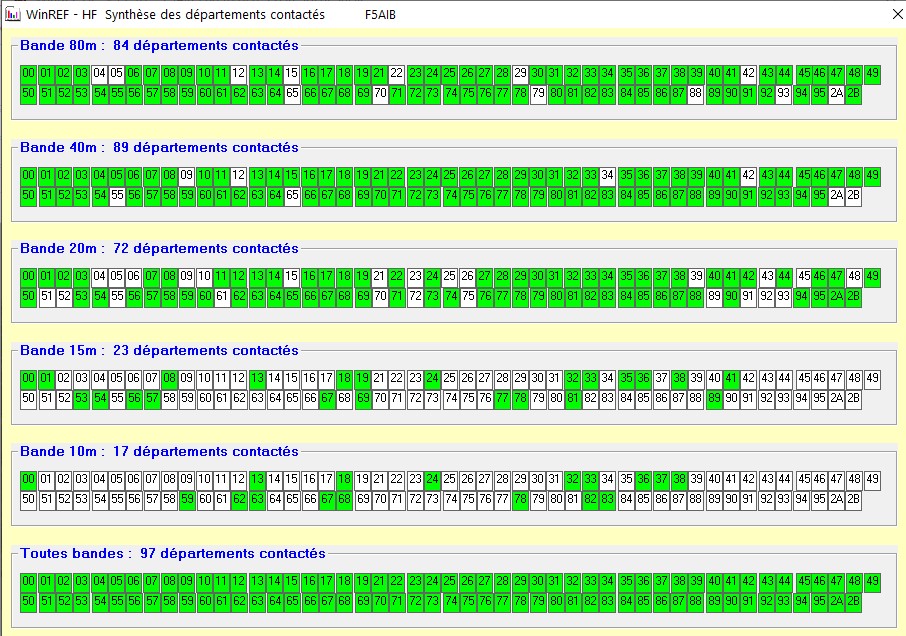The image size is (906, 636).
Task: Click department 2A in the 80m band
Action: 836,93
